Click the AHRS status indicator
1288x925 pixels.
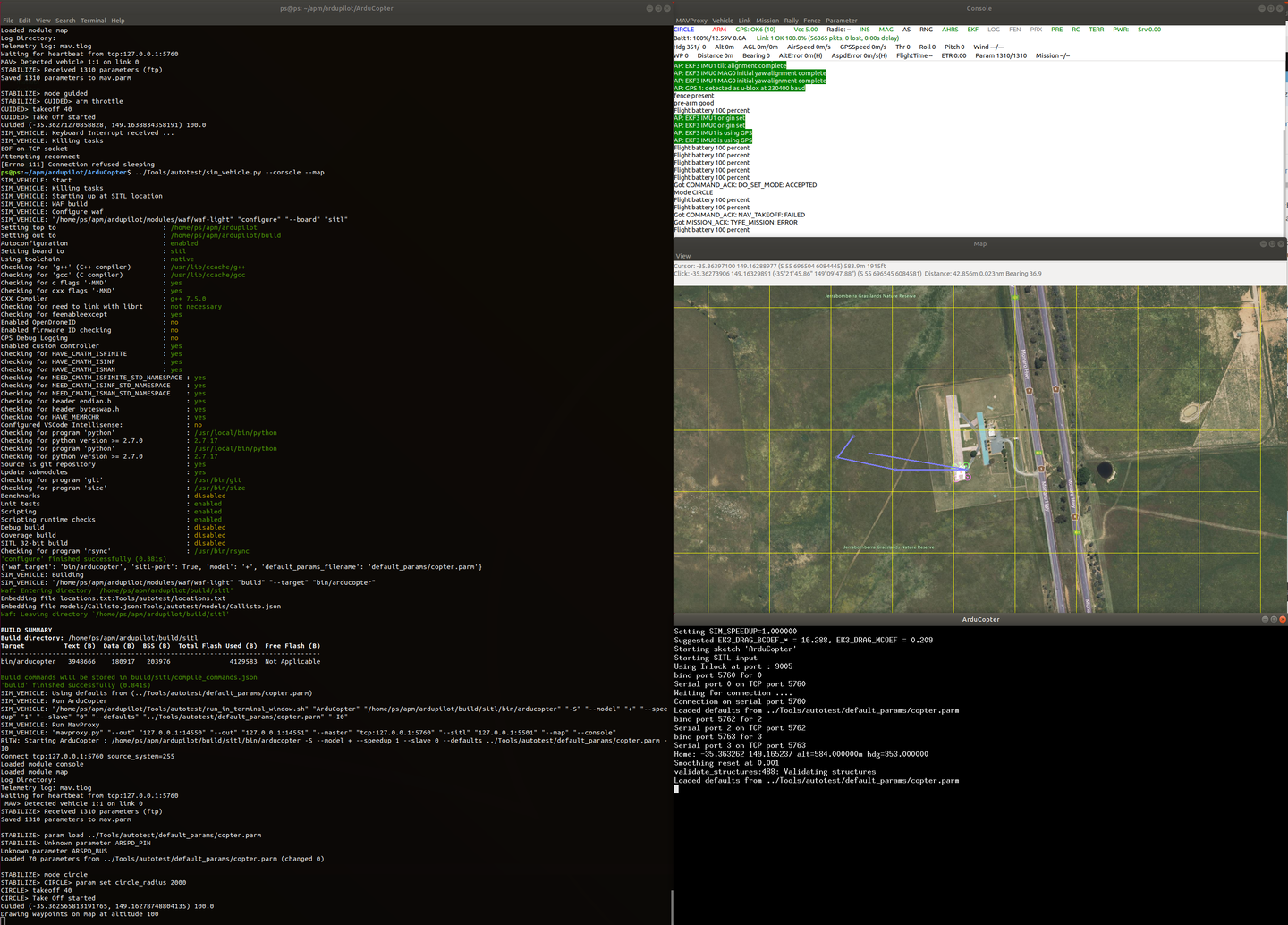tap(950, 30)
